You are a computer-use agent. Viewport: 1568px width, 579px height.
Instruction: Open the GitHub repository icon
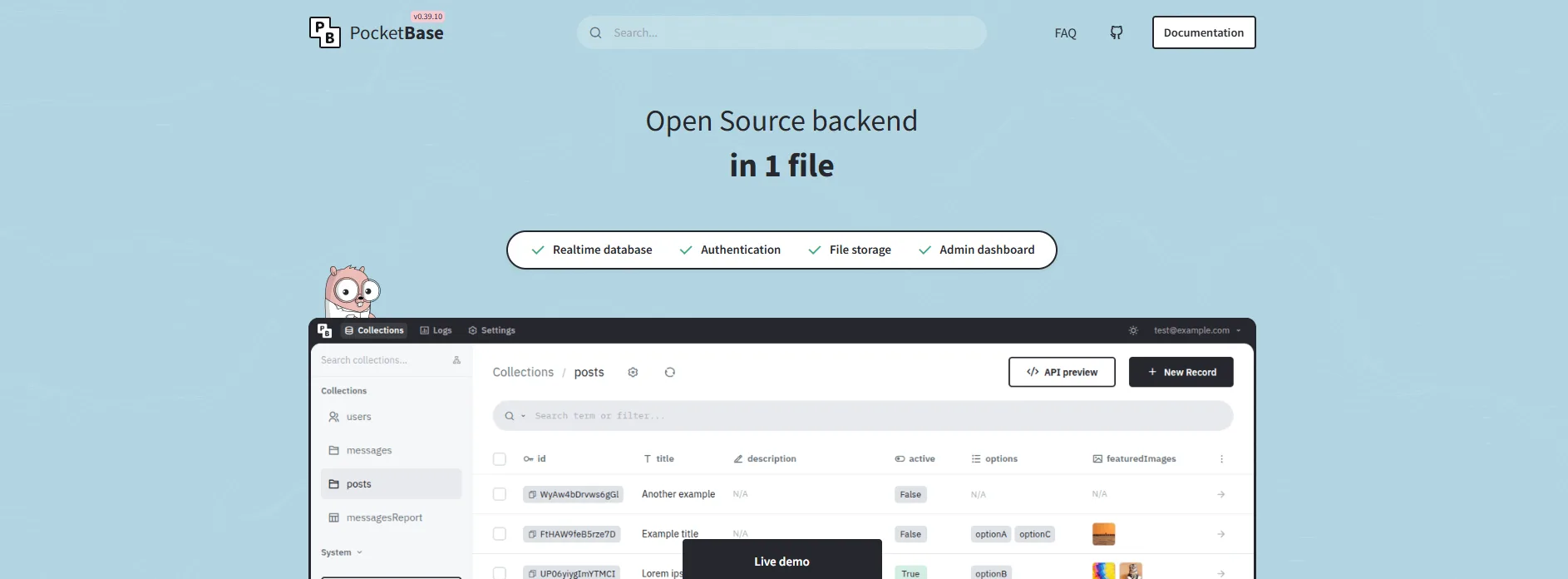[1117, 32]
